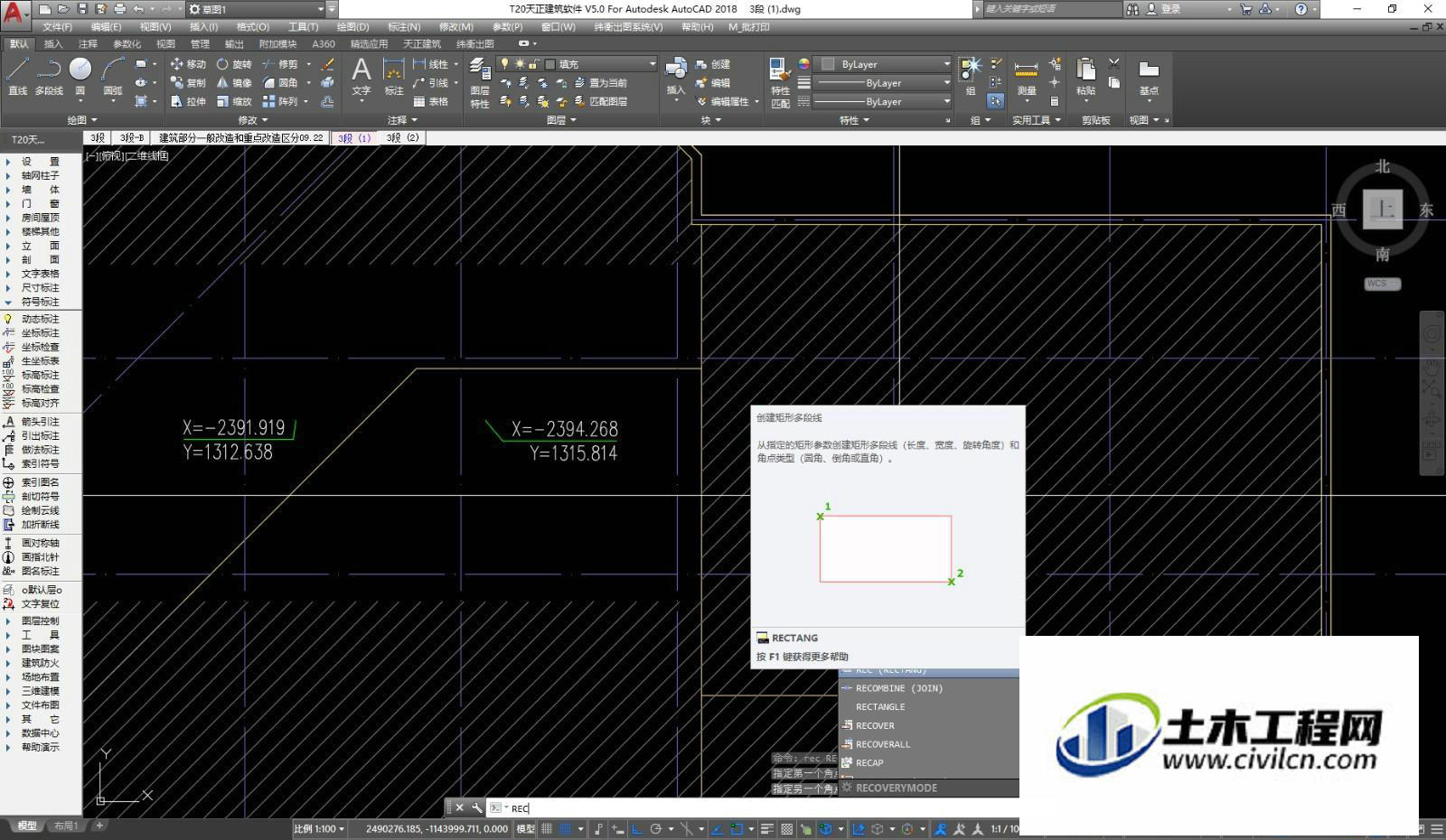Click the 缩放 scale tool

point(234,102)
